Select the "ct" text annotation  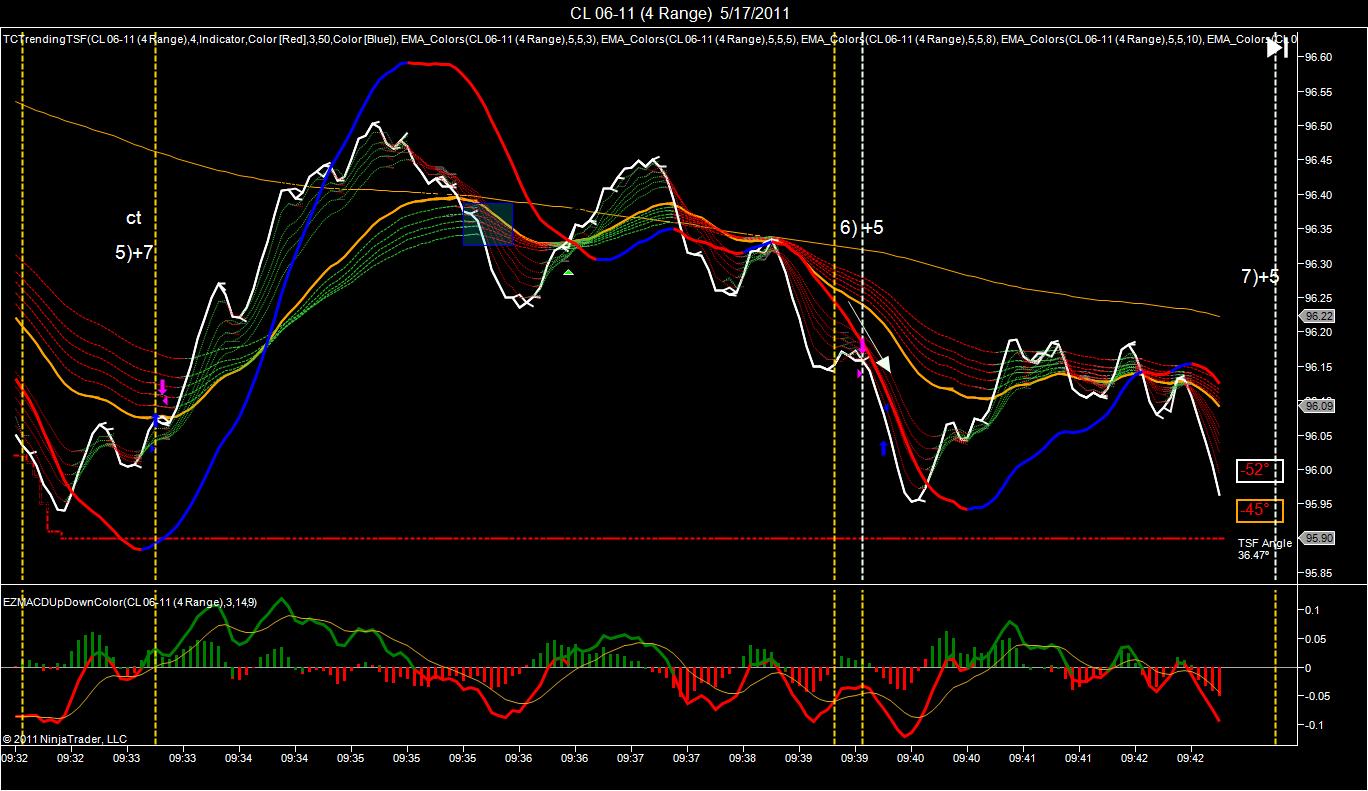point(133,217)
